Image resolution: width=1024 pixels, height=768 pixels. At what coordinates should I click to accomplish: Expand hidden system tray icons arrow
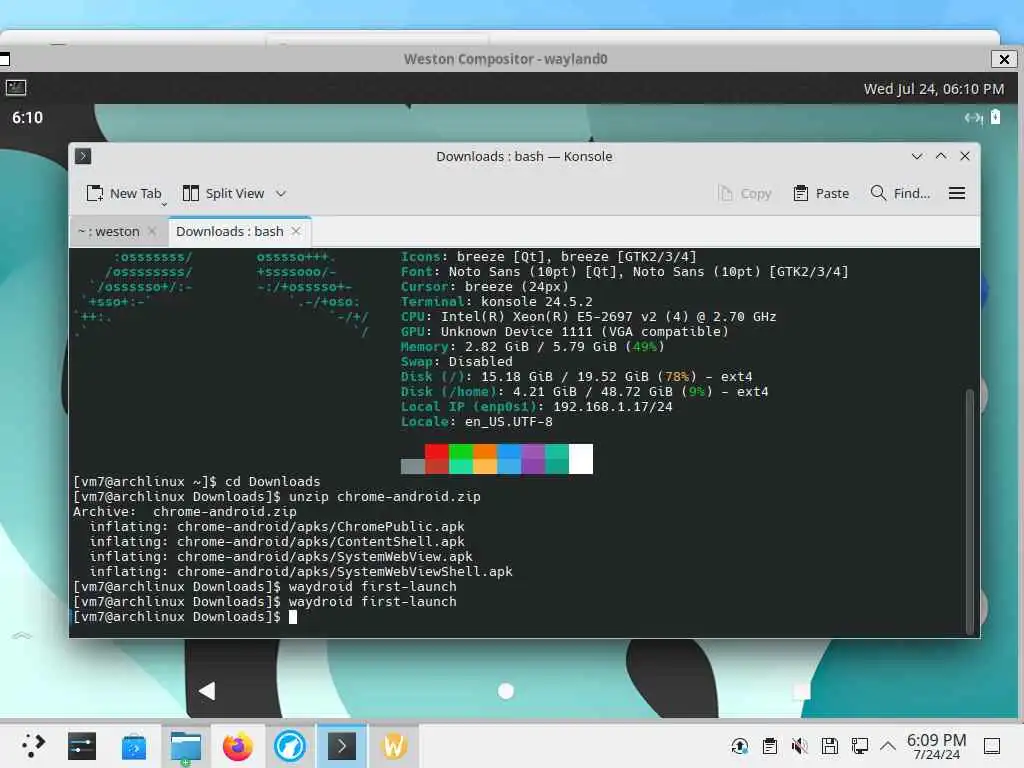click(x=888, y=745)
